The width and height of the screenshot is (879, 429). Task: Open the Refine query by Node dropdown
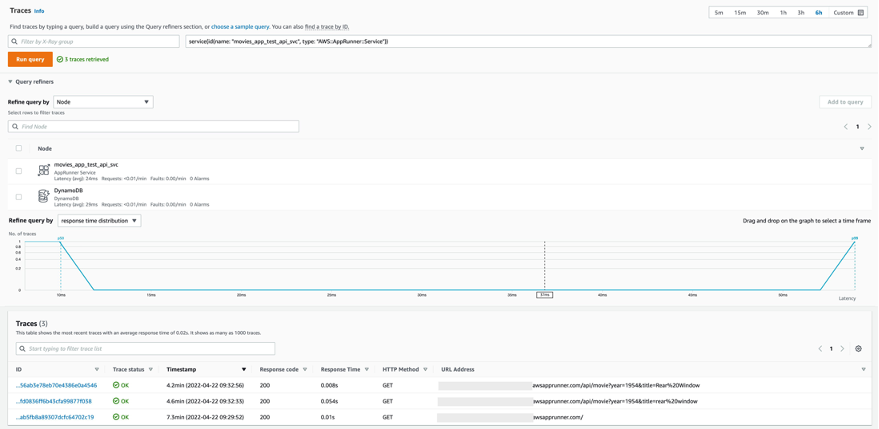point(103,102)
